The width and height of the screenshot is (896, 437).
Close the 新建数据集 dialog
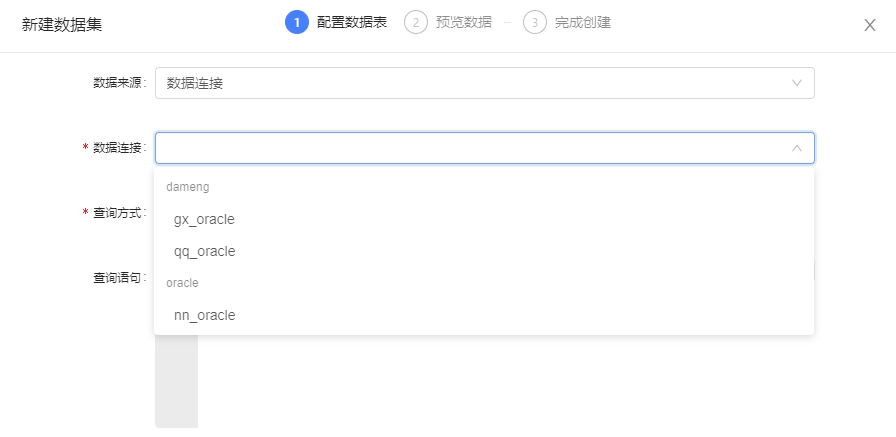870,25
